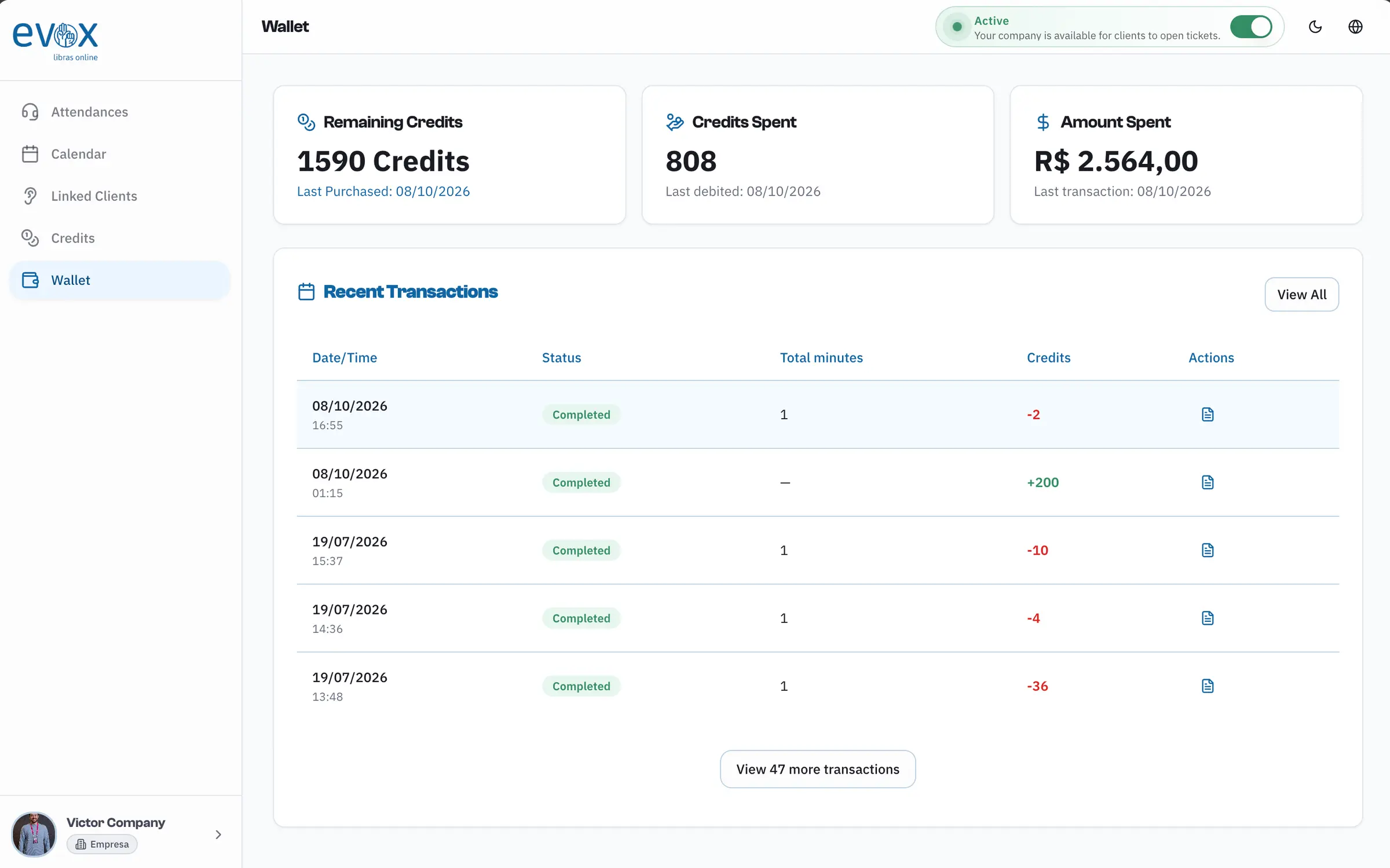The height and width of the screenshot is (868, 1390).
Task: Click Victor Company profile photo
Action: (x=34, y=834)
